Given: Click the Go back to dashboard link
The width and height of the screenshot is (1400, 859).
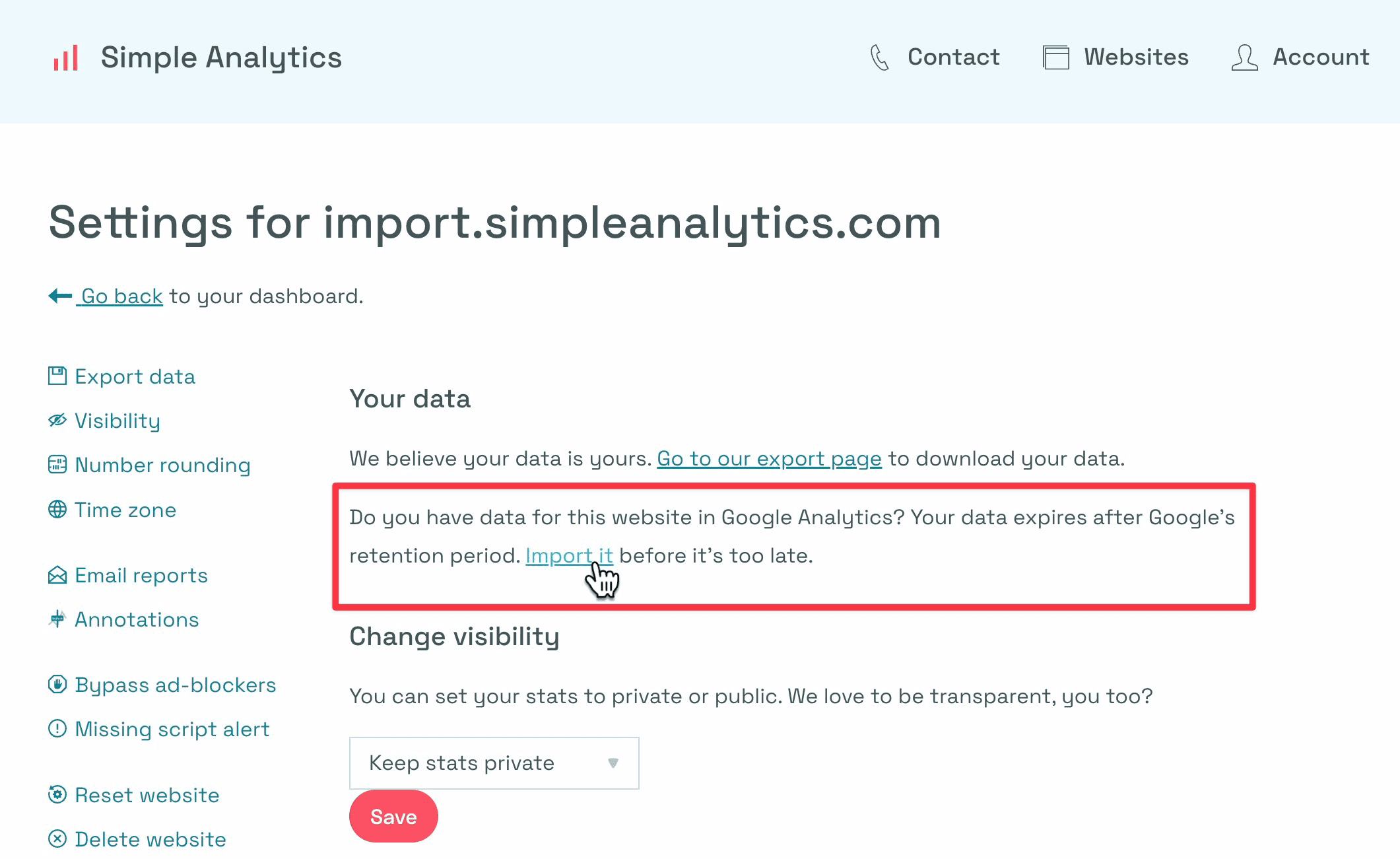Looking at the screenshot, I should click(119, 295).
